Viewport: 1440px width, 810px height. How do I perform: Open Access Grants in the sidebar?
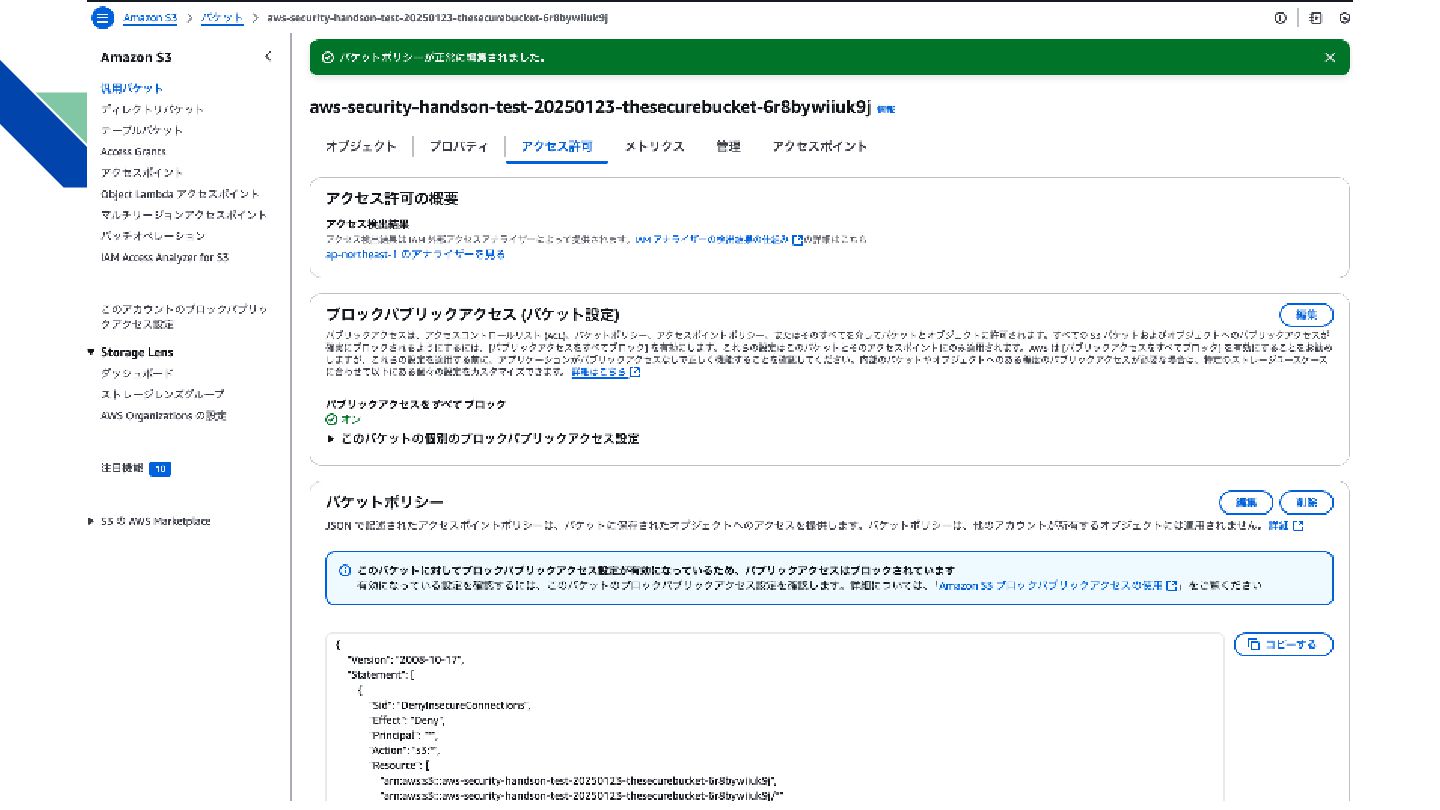(133, 151)
